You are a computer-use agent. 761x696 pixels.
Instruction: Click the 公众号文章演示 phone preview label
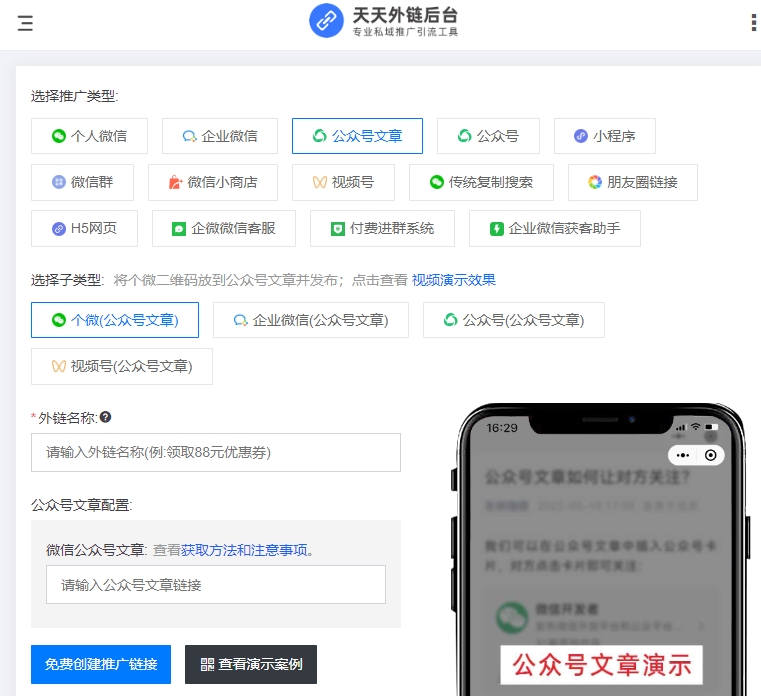point(602,665)
